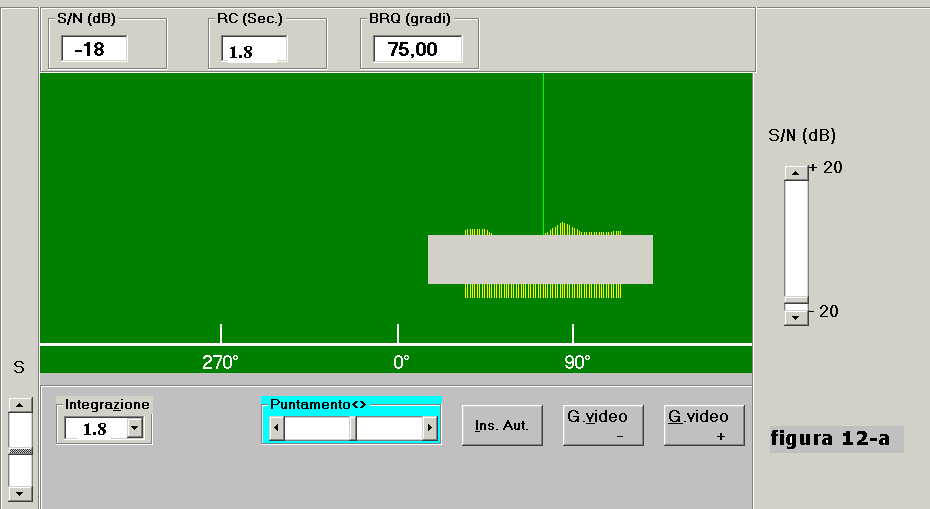Screen dimensions: 930x509
Task: Click the Puntamento right scroll arrow
Action: pyautogui.click(x=431, y=428)
